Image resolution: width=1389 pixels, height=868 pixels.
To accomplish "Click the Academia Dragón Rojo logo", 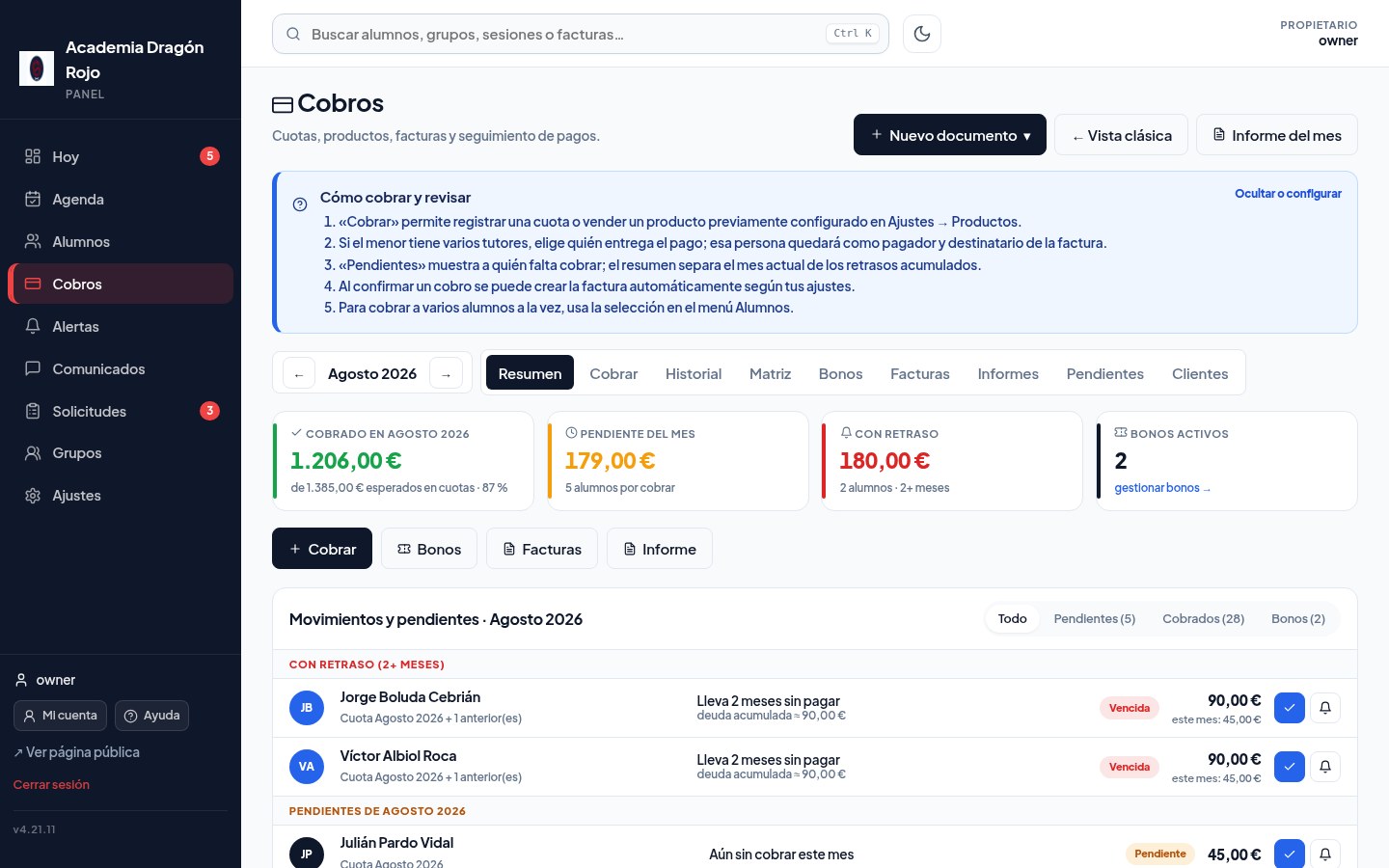I will (37, 68).
